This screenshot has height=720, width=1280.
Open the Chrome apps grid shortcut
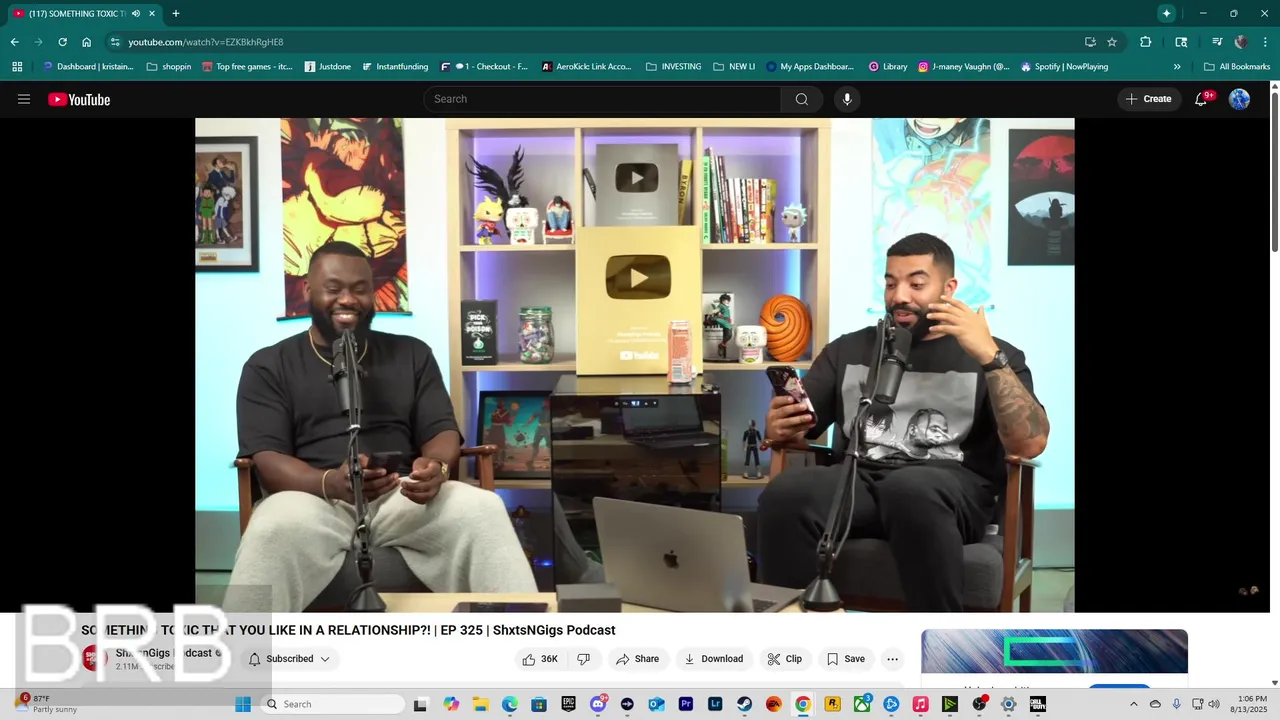pos(17,67)
